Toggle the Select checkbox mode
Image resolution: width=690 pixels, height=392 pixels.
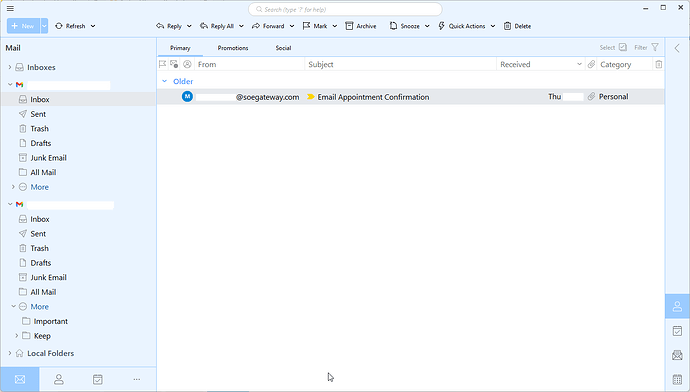click(x=613, y=47)
